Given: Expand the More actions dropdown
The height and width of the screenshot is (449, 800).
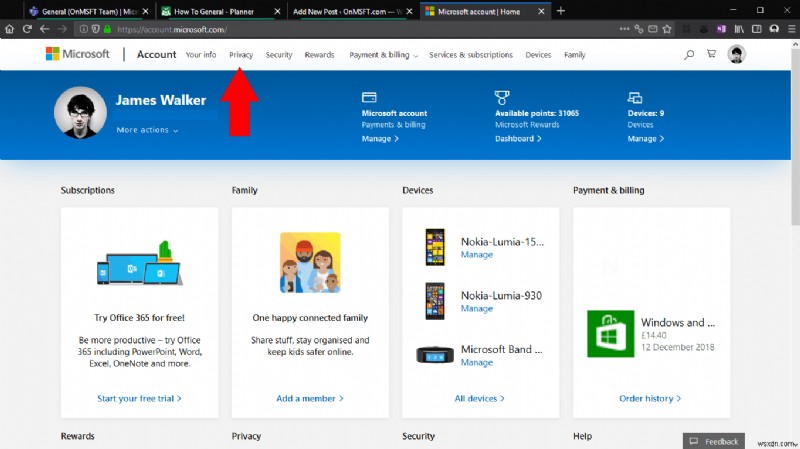Looking at the screenshot, I should click(147, 130).
